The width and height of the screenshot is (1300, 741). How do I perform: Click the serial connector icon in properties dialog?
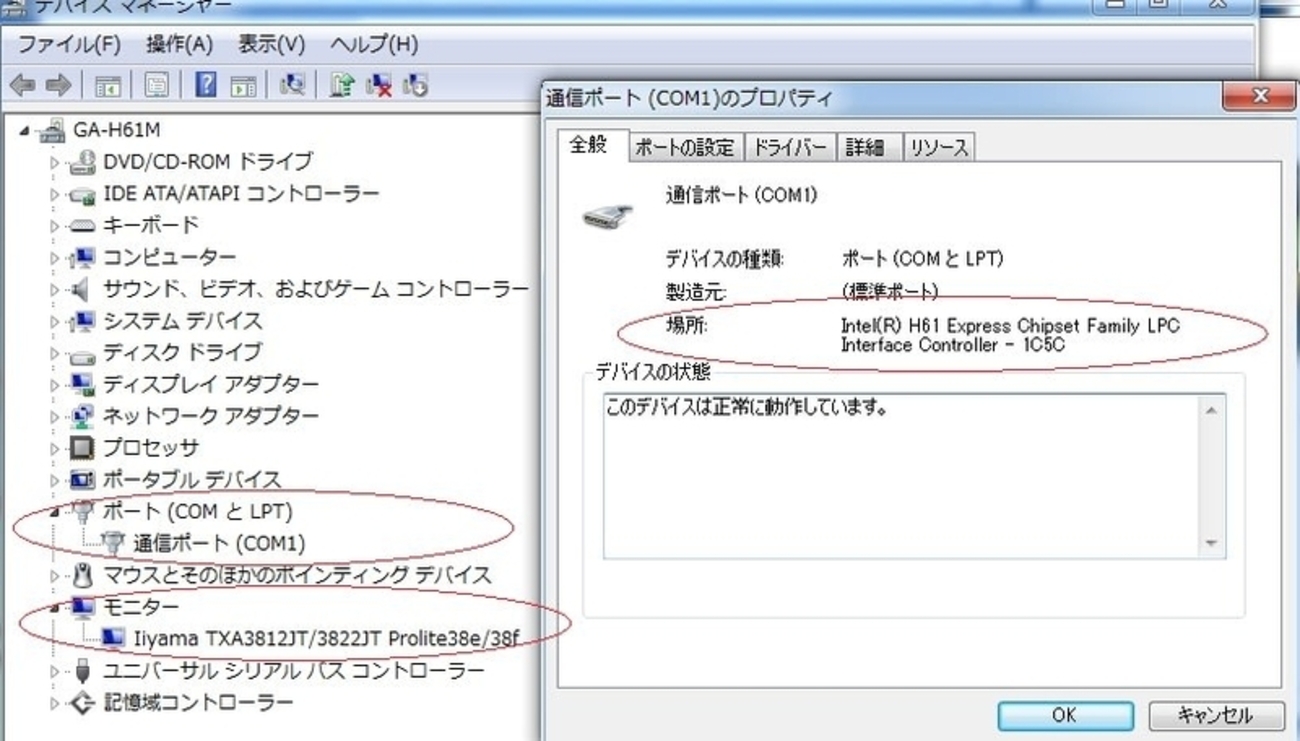[608, 214]
